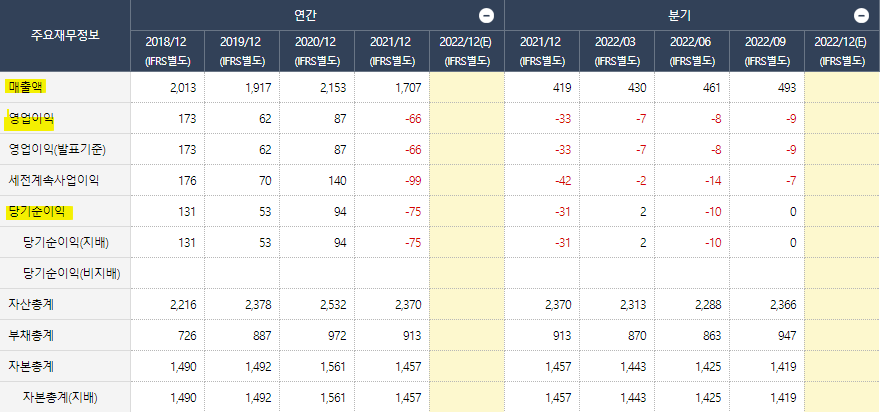Select 자산총계 value 2,313 for 2022/03

coord(633,305)
